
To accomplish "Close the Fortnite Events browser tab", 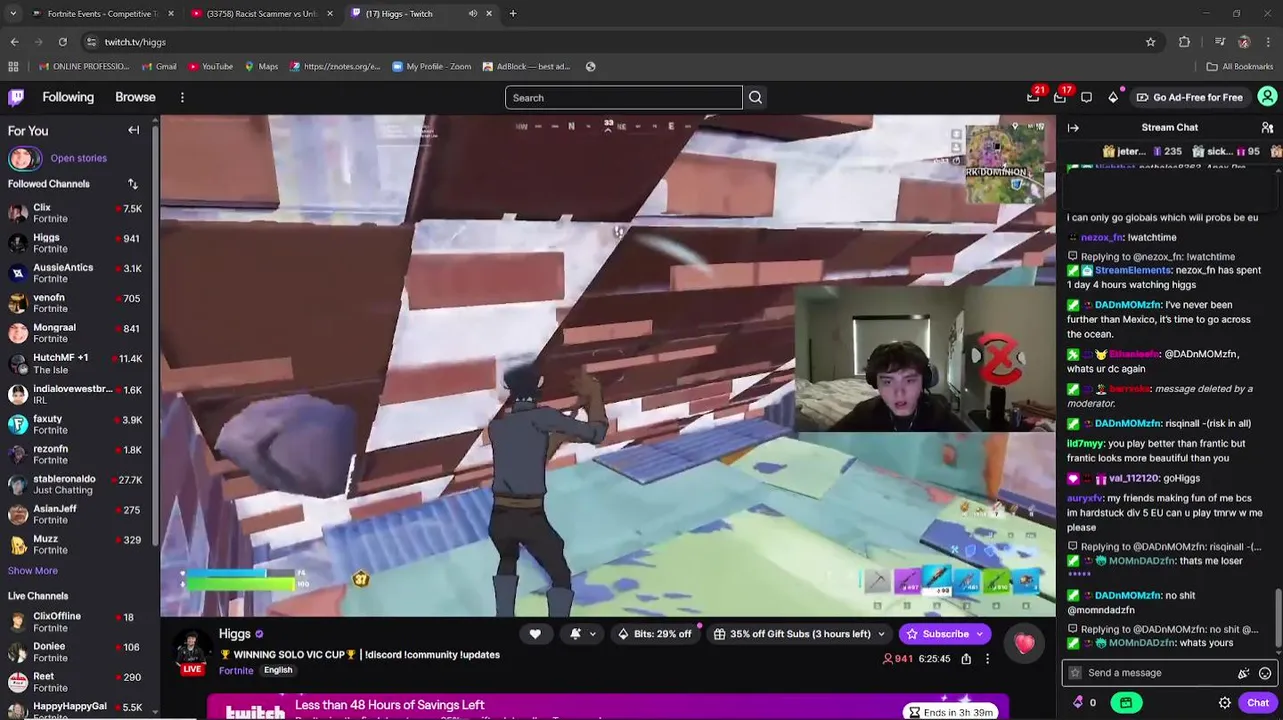I will click(x=171, y=14).
